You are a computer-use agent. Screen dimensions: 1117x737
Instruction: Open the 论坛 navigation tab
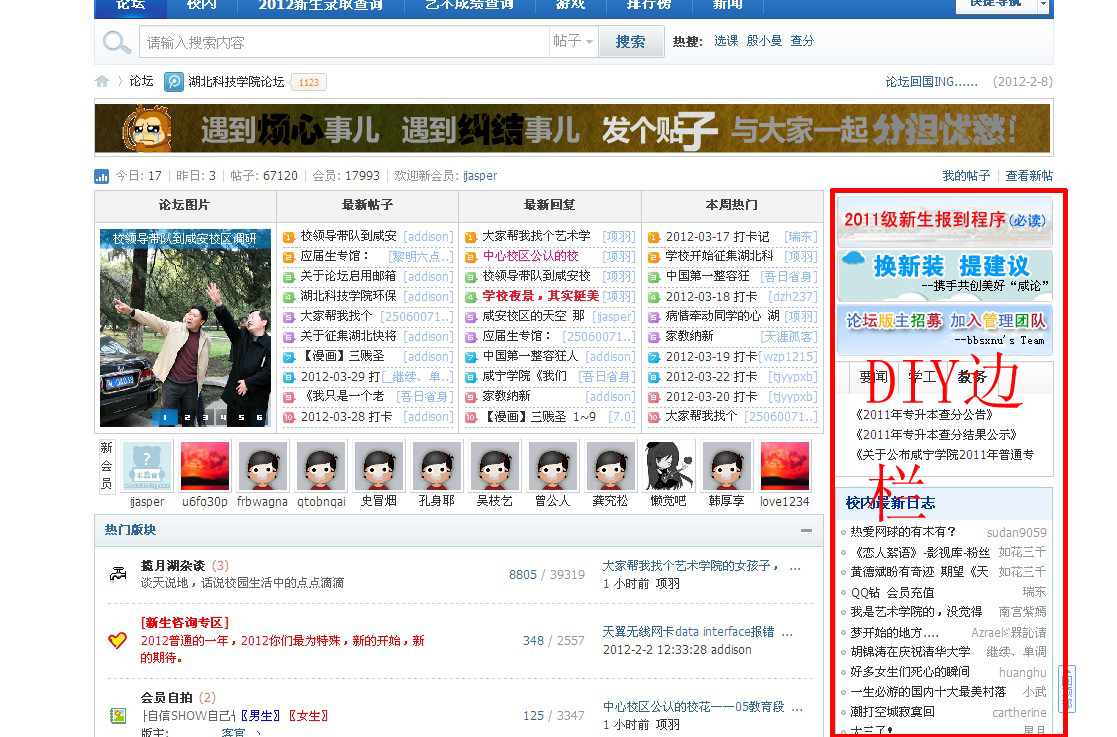tap(131, 6)
